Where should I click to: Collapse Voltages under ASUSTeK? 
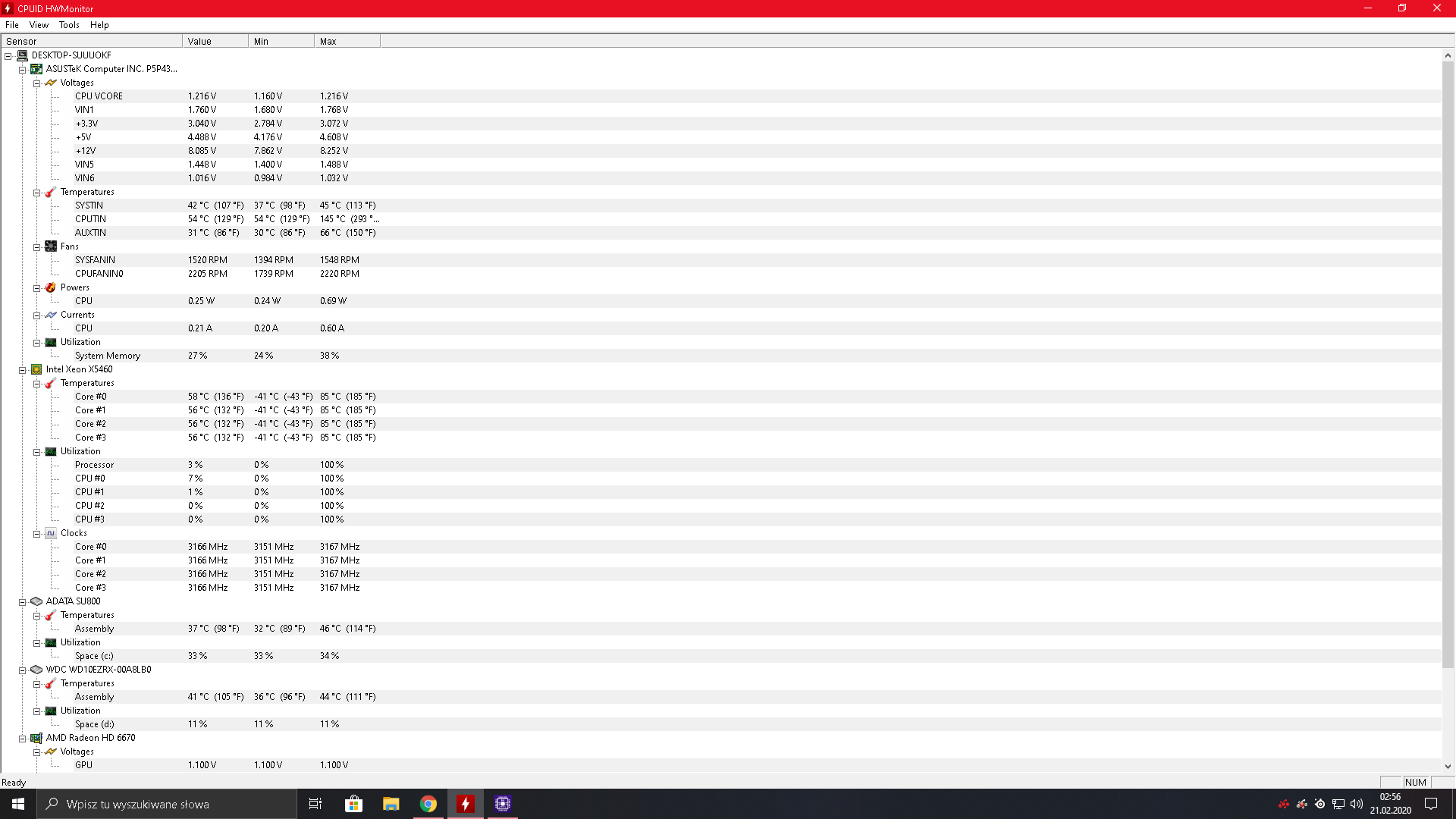coord(37,83)
